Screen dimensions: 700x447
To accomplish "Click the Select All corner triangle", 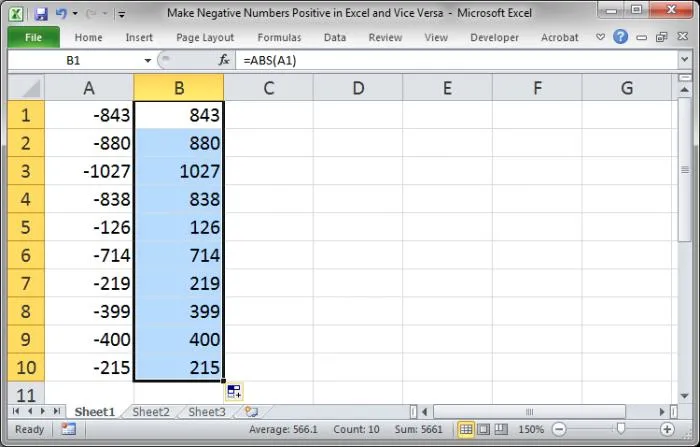I will click(x=26, y=88).
